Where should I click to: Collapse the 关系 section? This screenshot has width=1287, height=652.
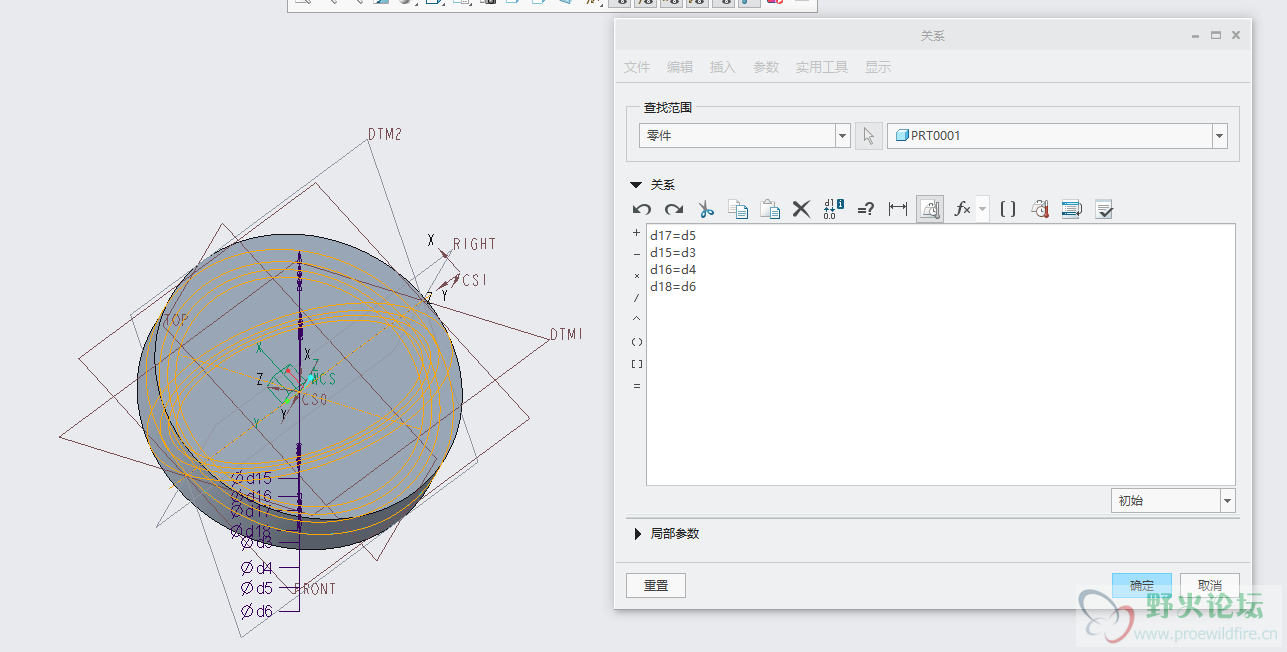pos(636,185)
